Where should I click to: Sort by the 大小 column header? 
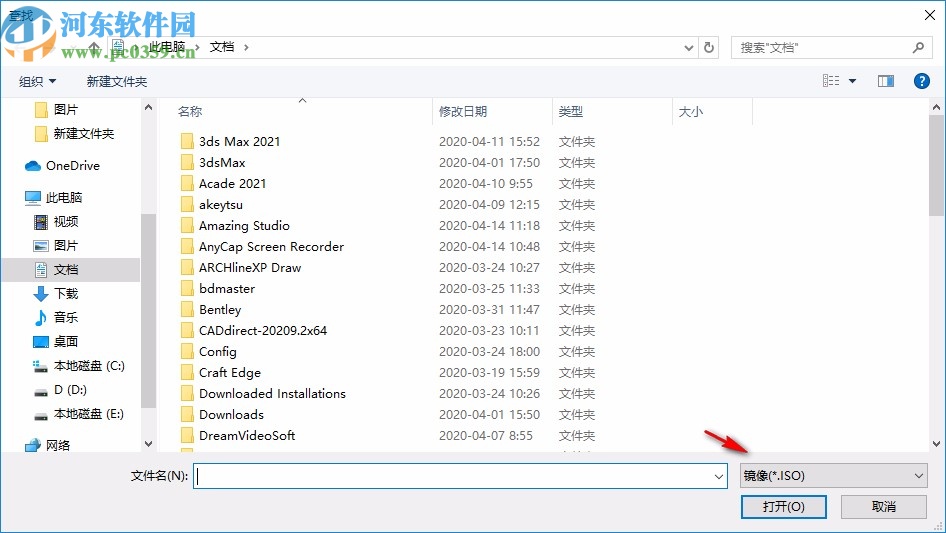click(x=691, y=112)
